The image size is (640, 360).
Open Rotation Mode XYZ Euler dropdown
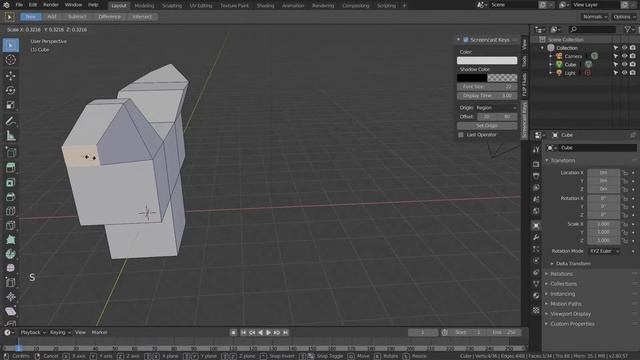(604, 251)
